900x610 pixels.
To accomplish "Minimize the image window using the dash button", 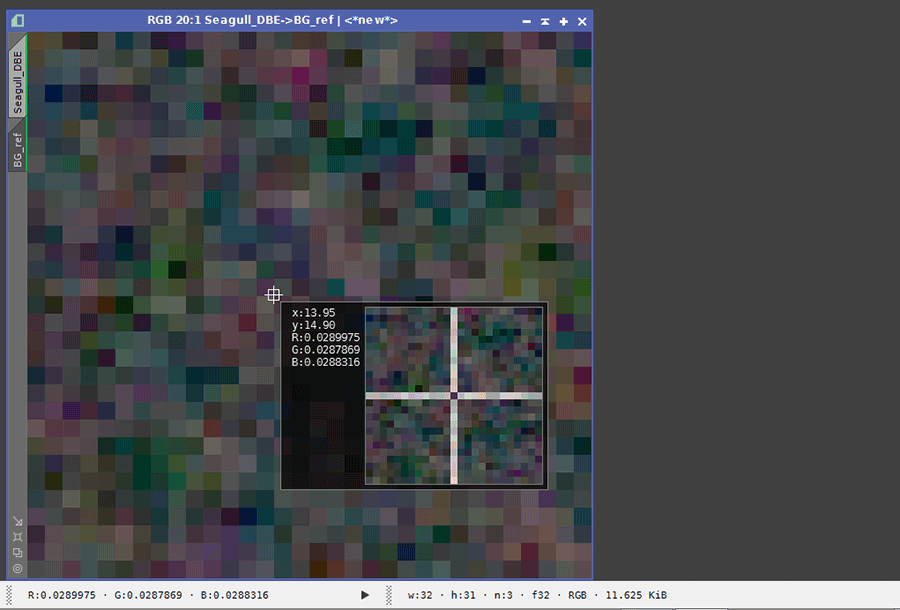I will point(527,21).
